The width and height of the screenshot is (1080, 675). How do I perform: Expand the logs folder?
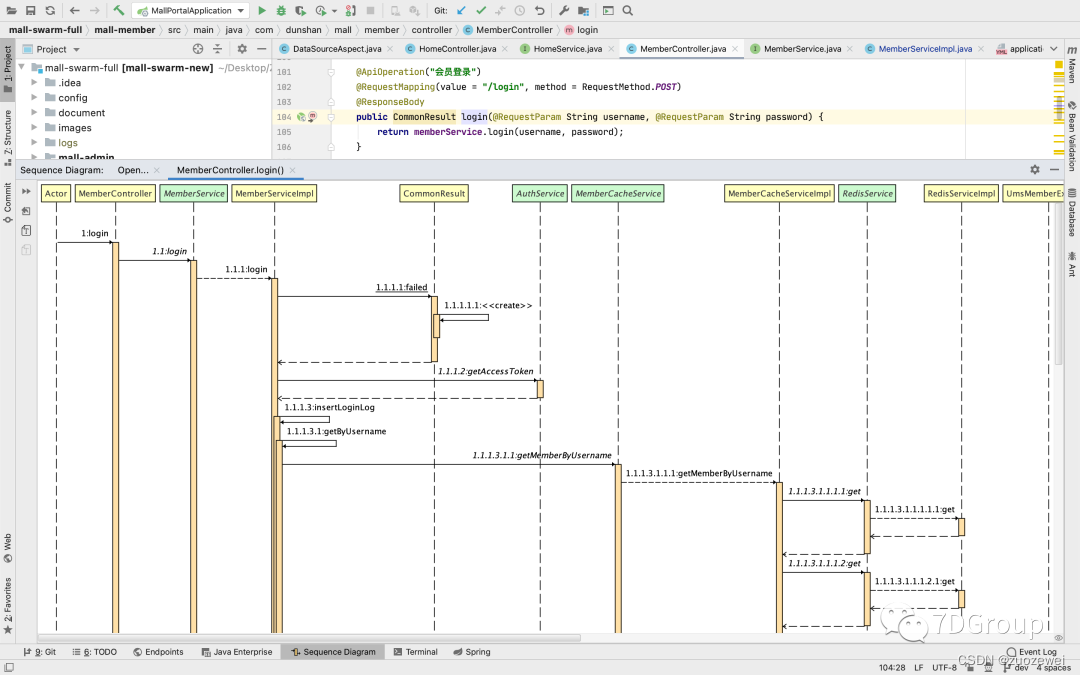(x=34, y=143)
